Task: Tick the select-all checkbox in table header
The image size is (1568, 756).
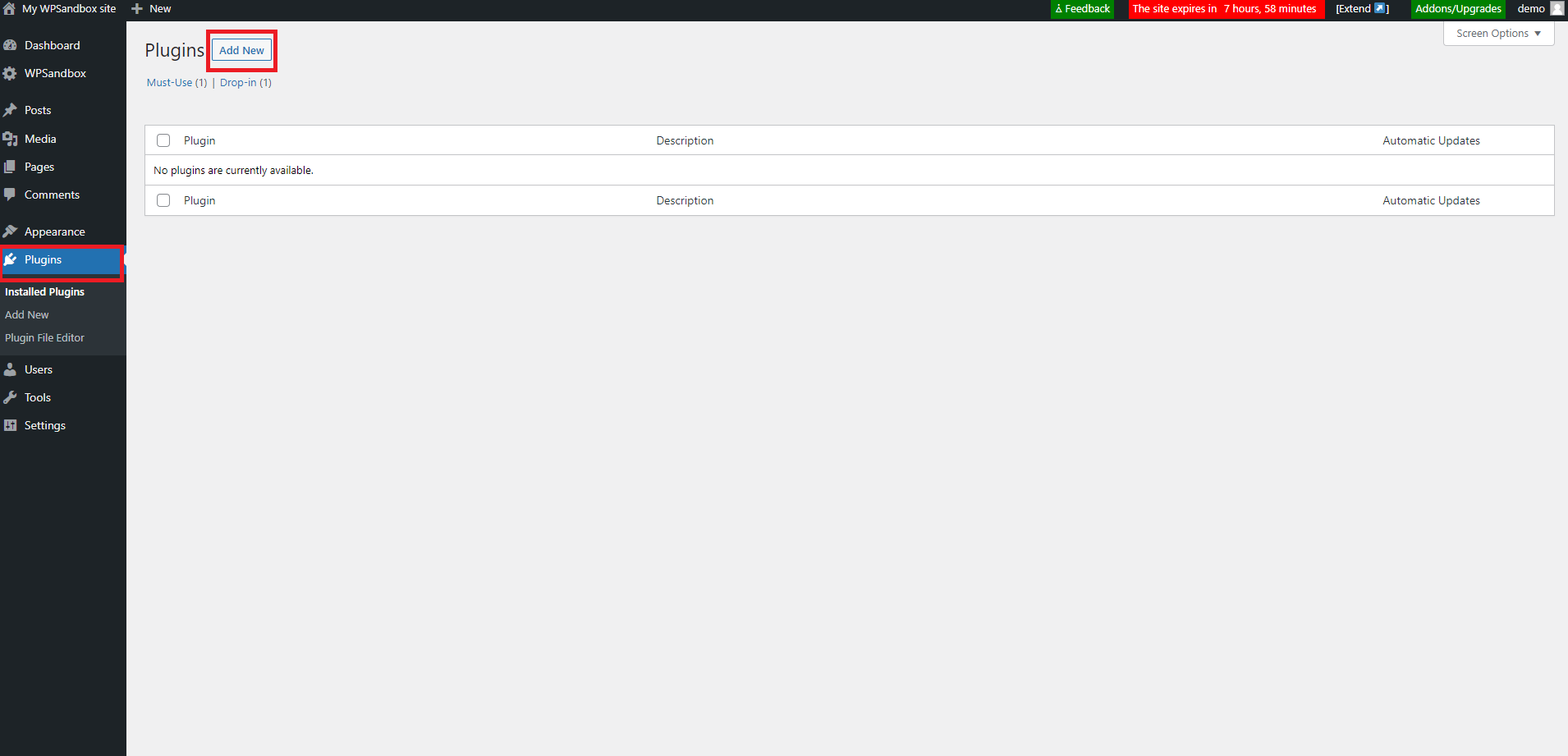Action: point(163,140)
